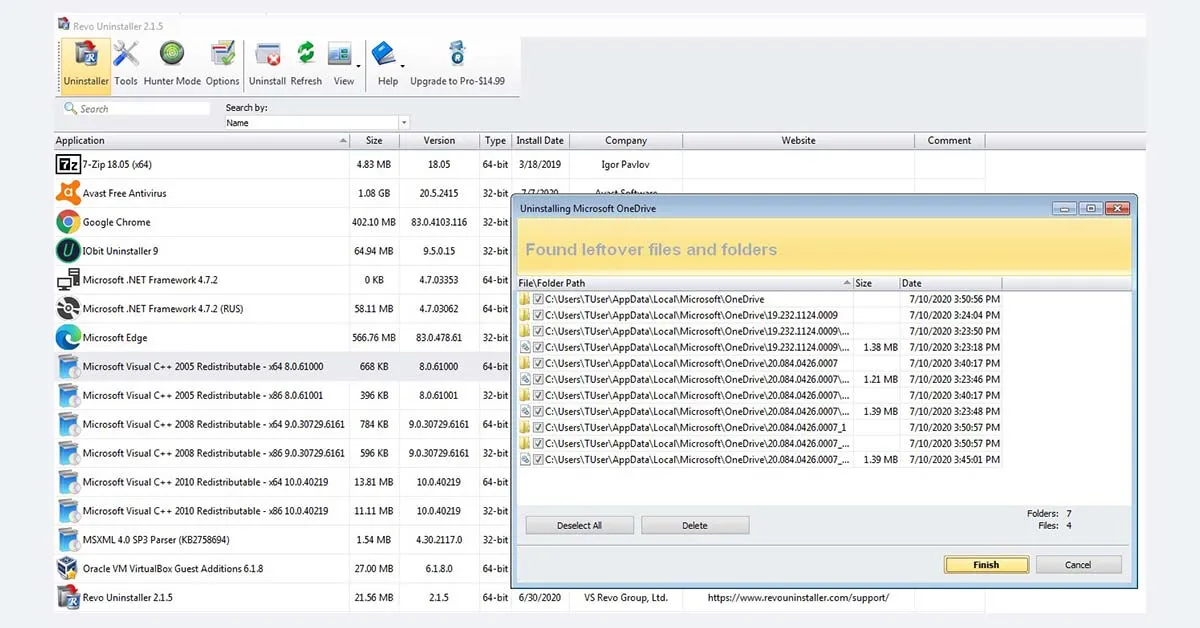
Task: Select MSXML 4.0 SP3 Parser (KB2758694)
Action: [x=156, y=540]
